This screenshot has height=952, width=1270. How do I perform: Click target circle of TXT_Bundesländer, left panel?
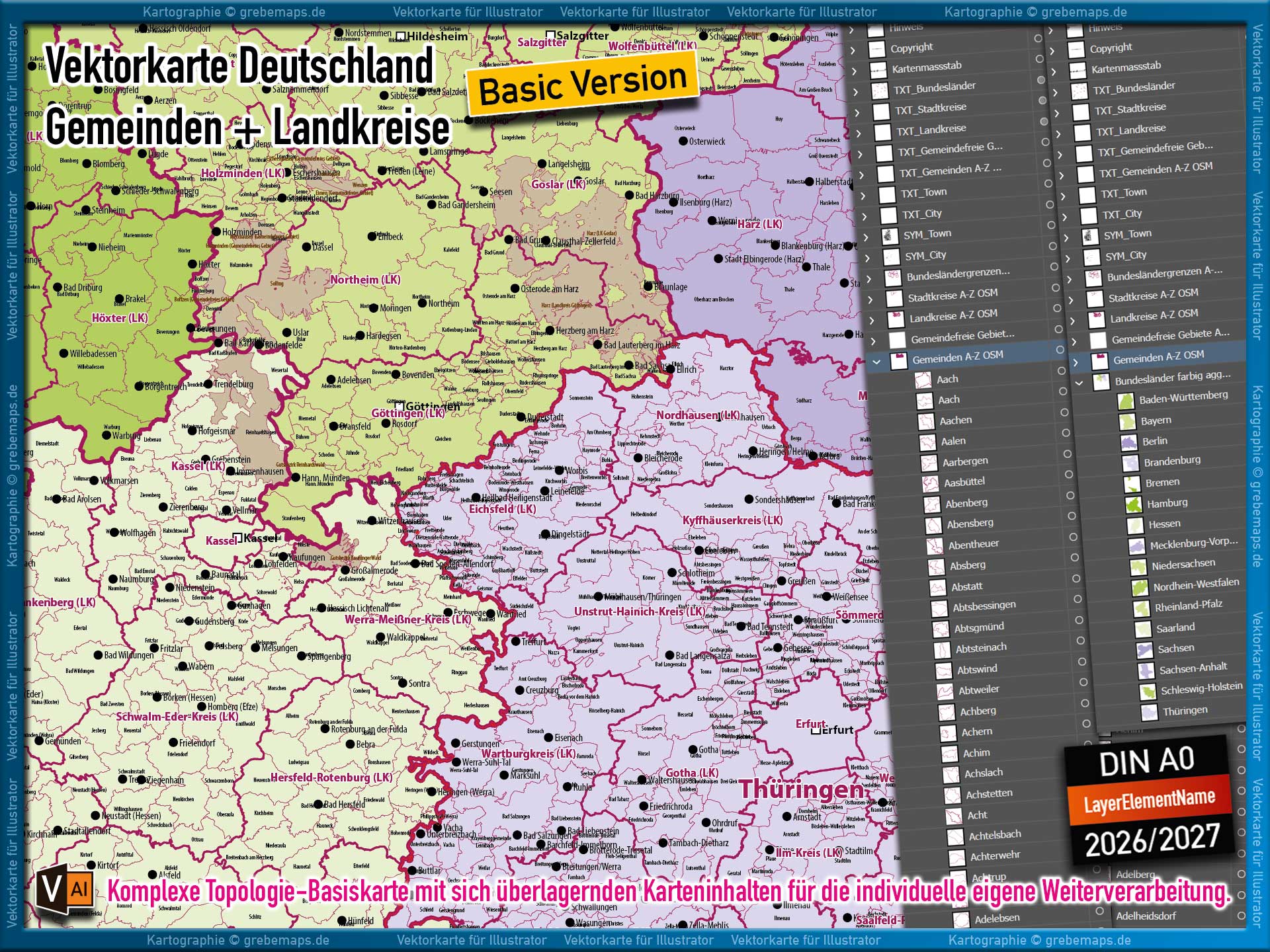tap(1041, 80)
